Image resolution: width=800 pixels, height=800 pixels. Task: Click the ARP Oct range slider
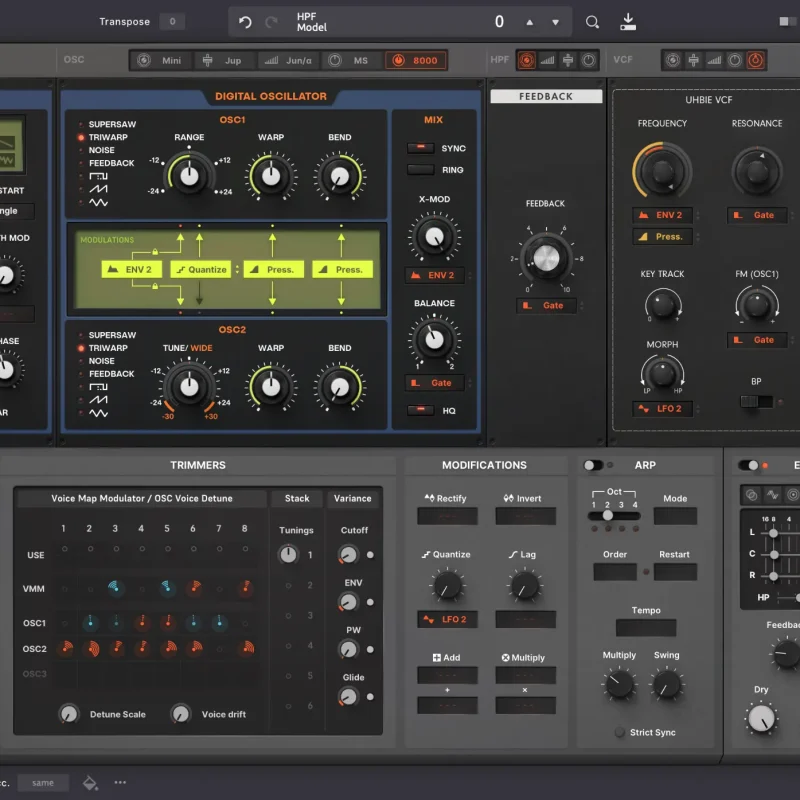pyautogui.click(x=614, y=515)
